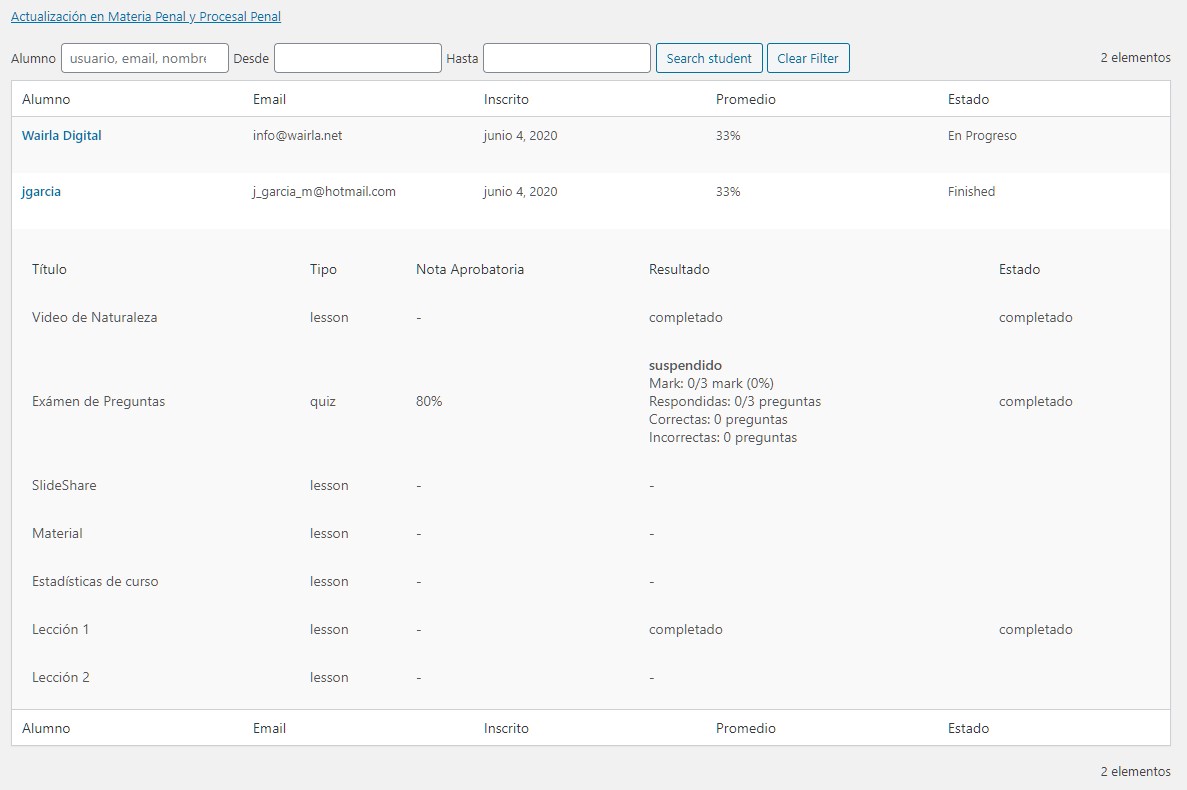
Task: Select the Video de Naturaleza lesson row
Action: click(x=590, y=317)
